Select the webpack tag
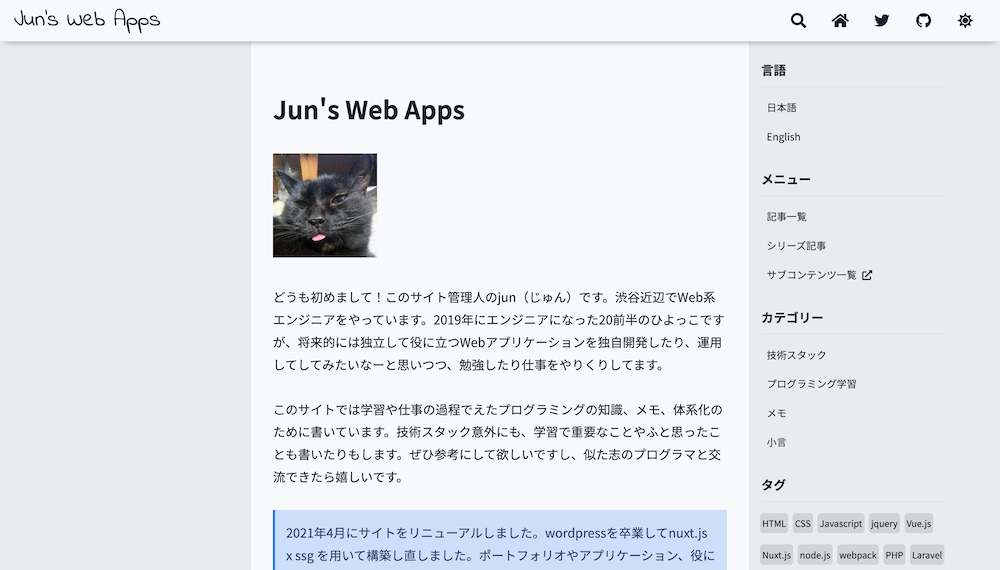This screenshot has width=1000, height=570. (858, 555)
